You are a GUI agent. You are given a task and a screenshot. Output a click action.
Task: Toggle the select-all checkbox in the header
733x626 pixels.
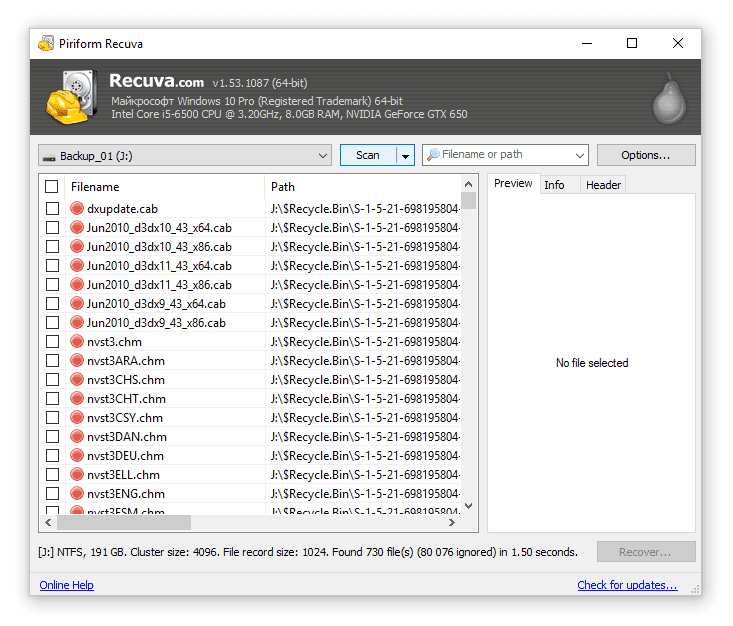coord(52,187)
